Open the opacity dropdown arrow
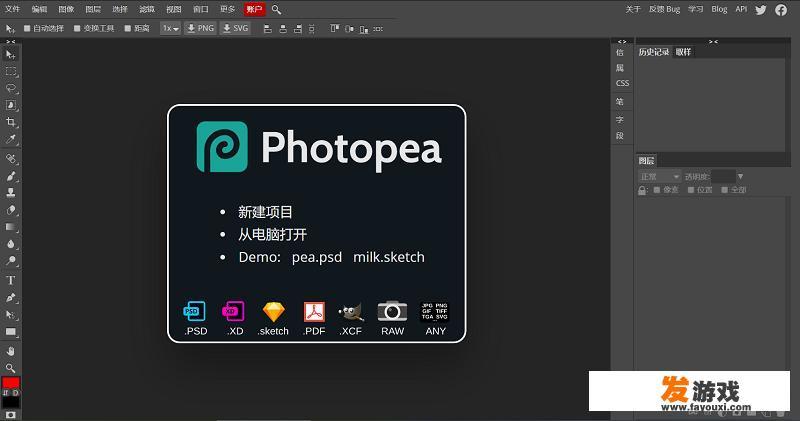800x421 pixels. (x=740, y=177)
